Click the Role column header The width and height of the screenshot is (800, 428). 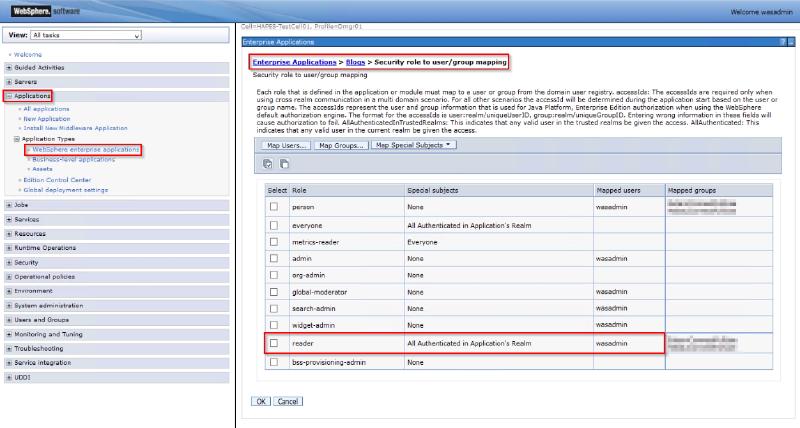coord(299,190)
